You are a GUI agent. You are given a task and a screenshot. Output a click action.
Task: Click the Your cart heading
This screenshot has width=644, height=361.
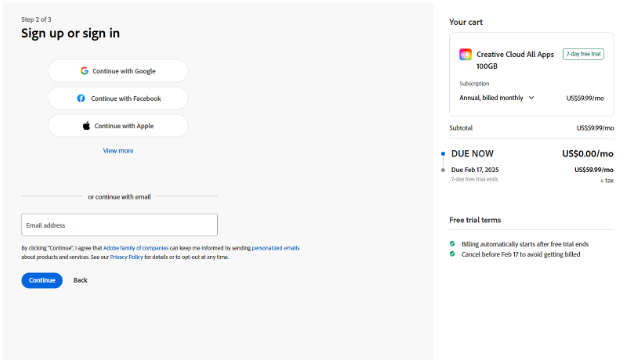click(x=466, y=22)
